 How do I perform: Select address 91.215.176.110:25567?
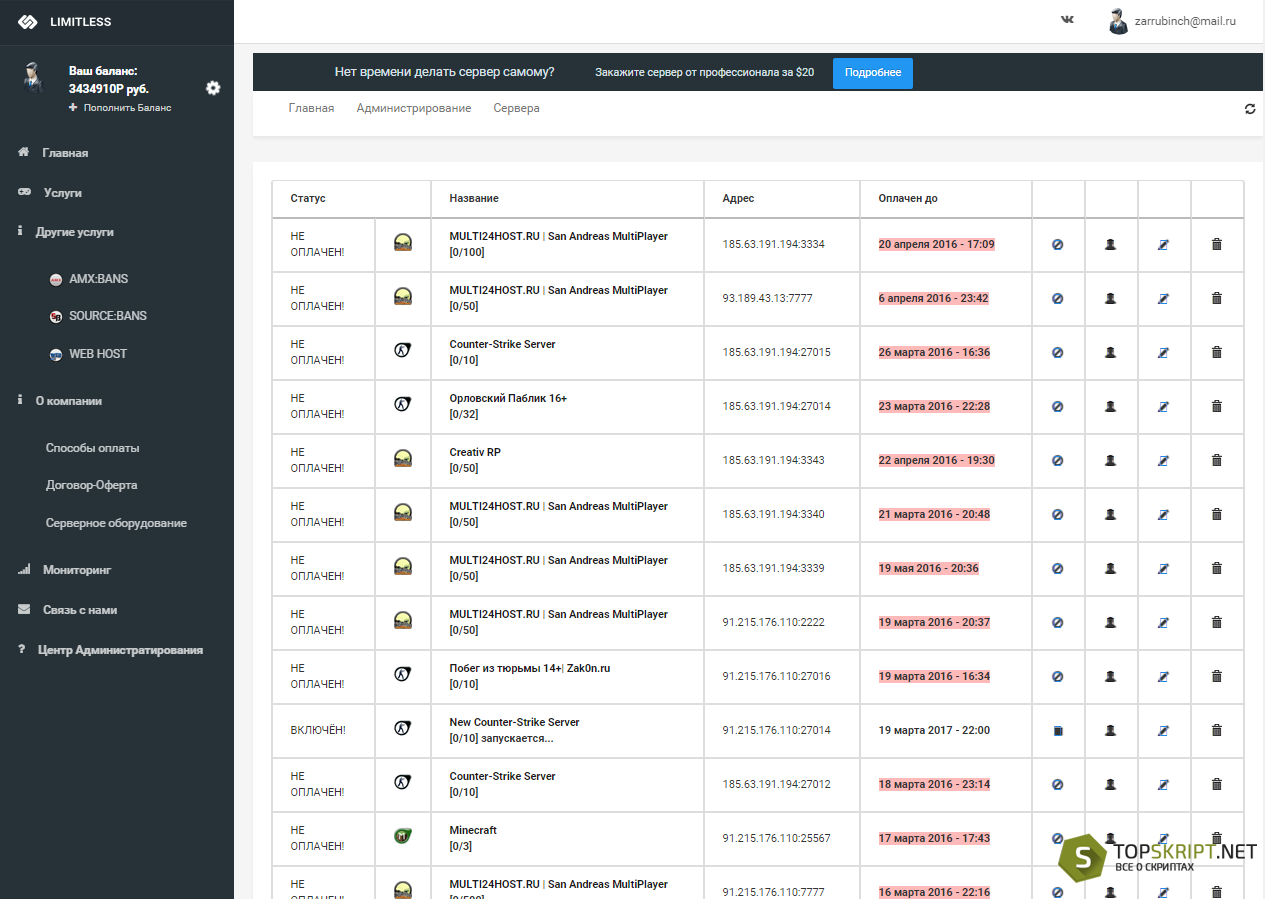pos(776,838)
